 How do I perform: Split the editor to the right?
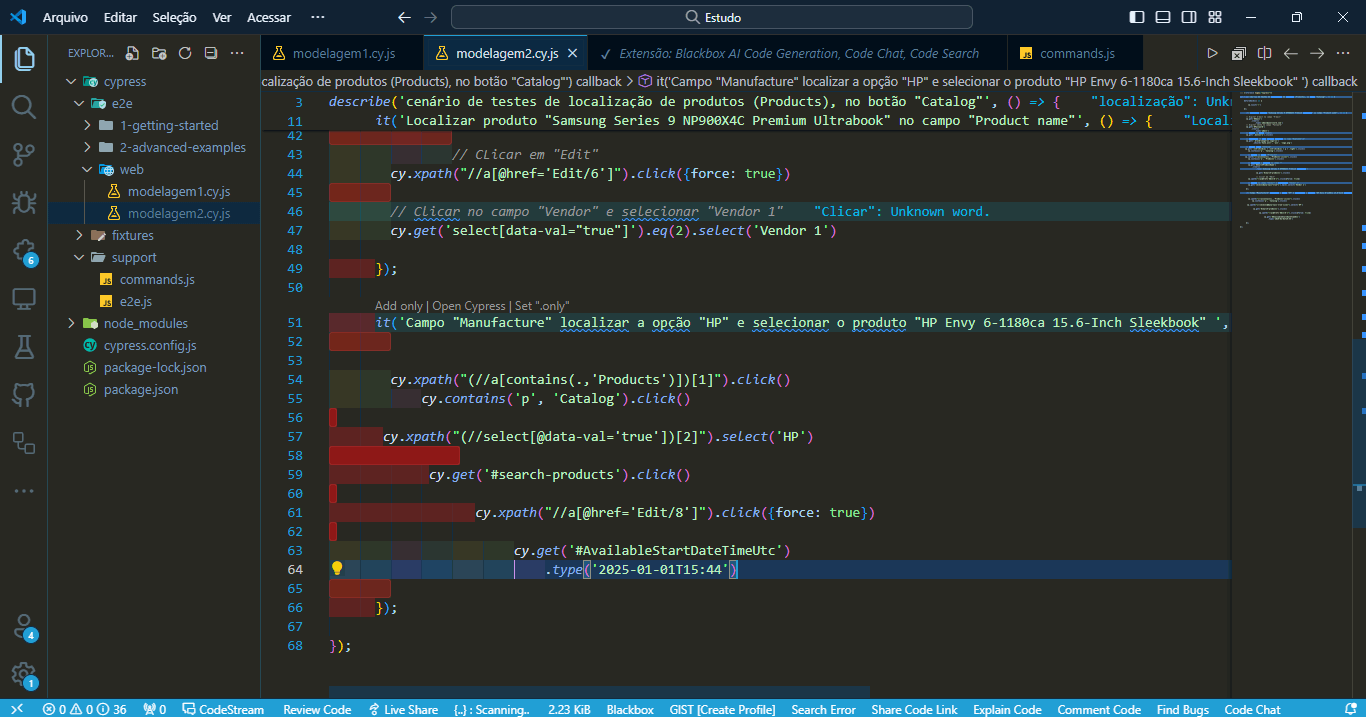pyautogui.click(x=1264, y=53)
